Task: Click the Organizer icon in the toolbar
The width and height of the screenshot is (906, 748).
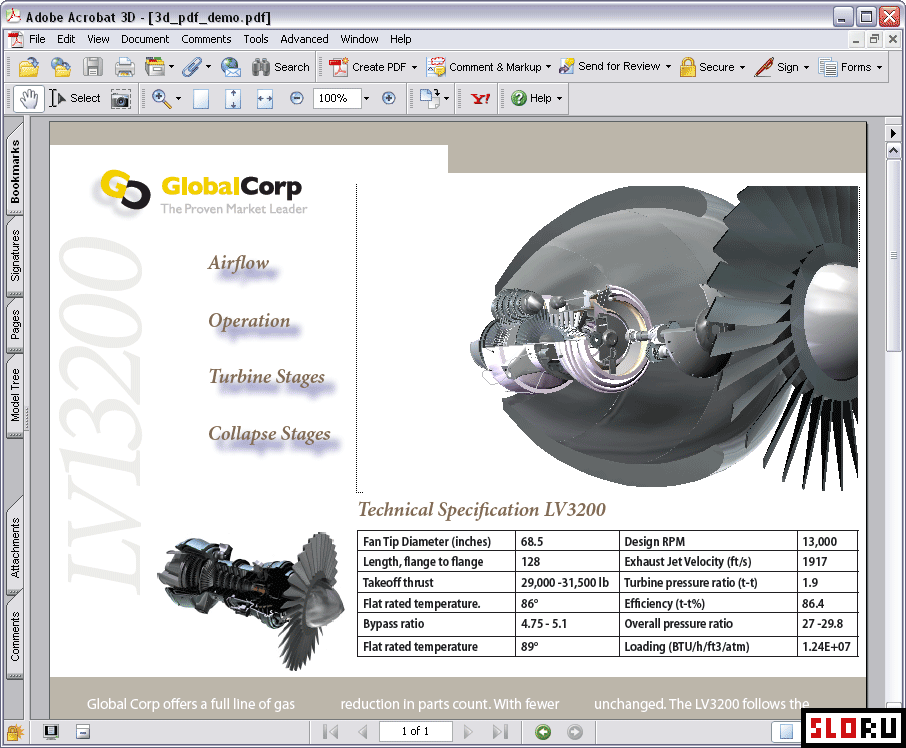Action: 154,67
